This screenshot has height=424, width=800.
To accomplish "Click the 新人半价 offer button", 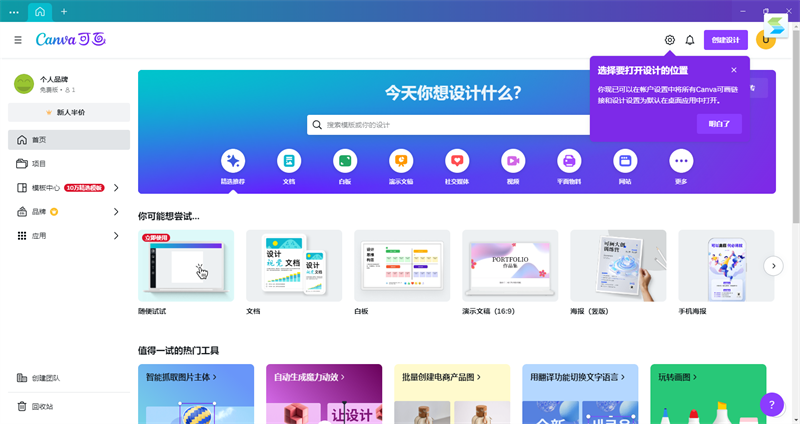I will pyautogui.click(x=69, y=112).
